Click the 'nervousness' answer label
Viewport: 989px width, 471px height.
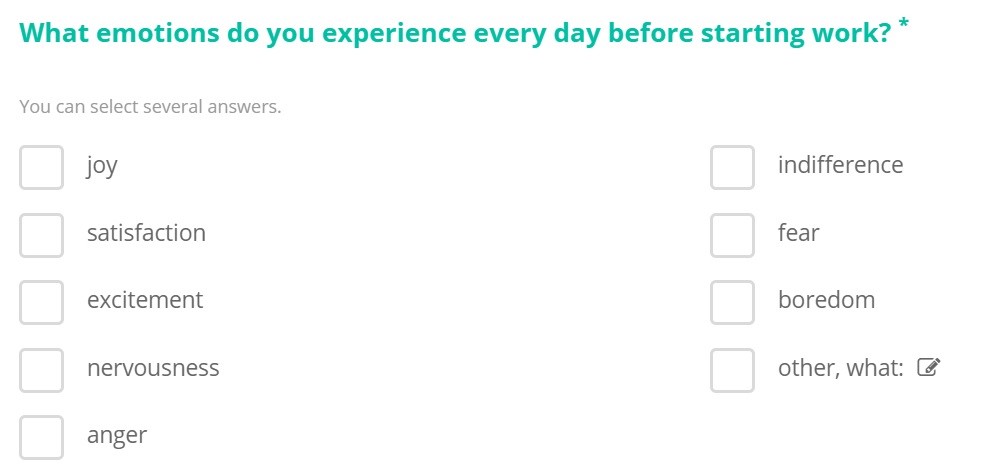point(153,368)
